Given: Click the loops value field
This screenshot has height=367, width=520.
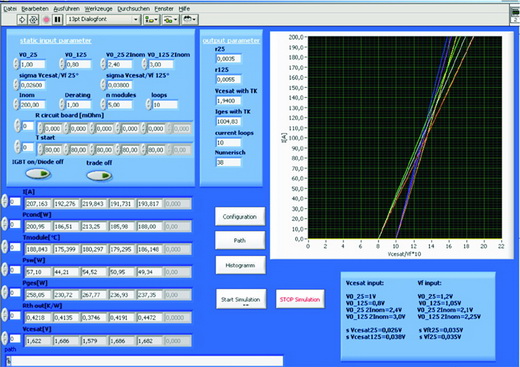Looking at the screenshot, I should (x=165, y=105).
